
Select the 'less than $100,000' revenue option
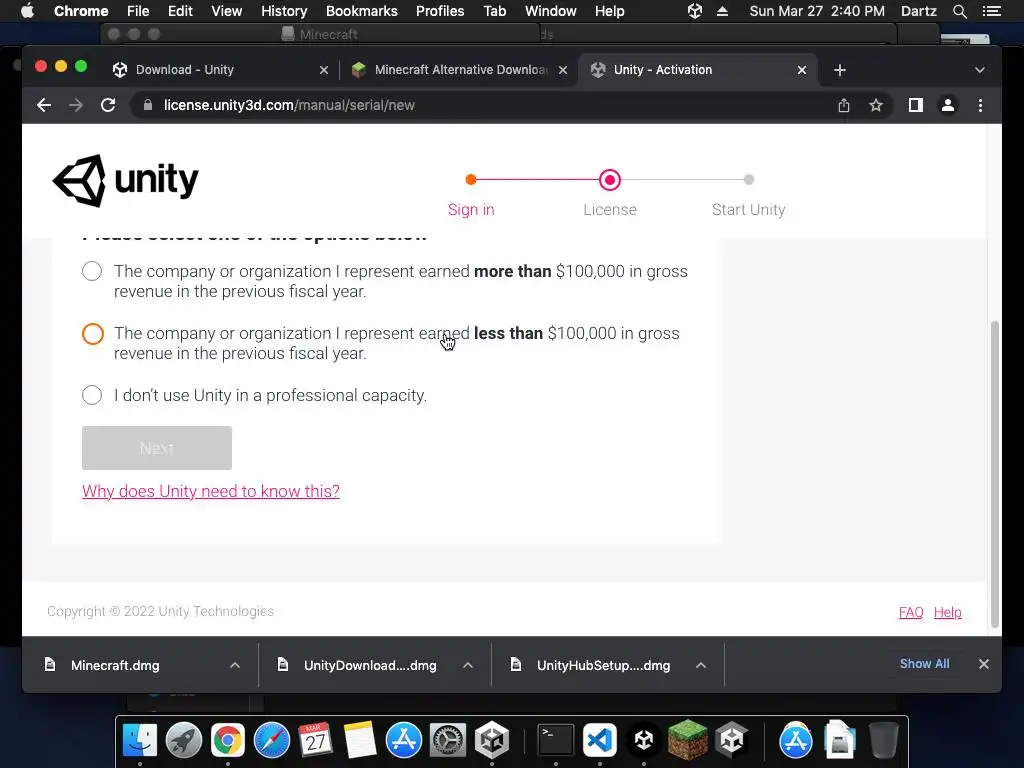point(93,334)
